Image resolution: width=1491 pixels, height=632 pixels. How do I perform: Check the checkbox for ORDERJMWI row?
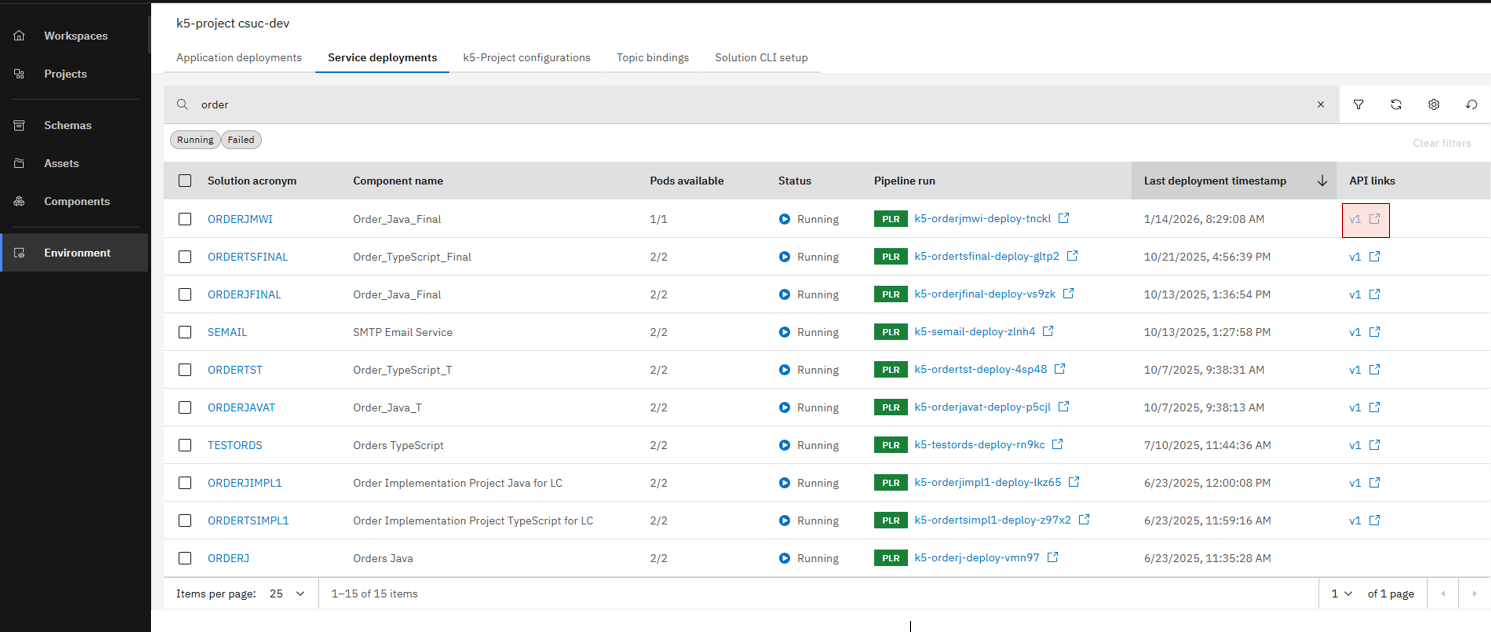point(185,219)
